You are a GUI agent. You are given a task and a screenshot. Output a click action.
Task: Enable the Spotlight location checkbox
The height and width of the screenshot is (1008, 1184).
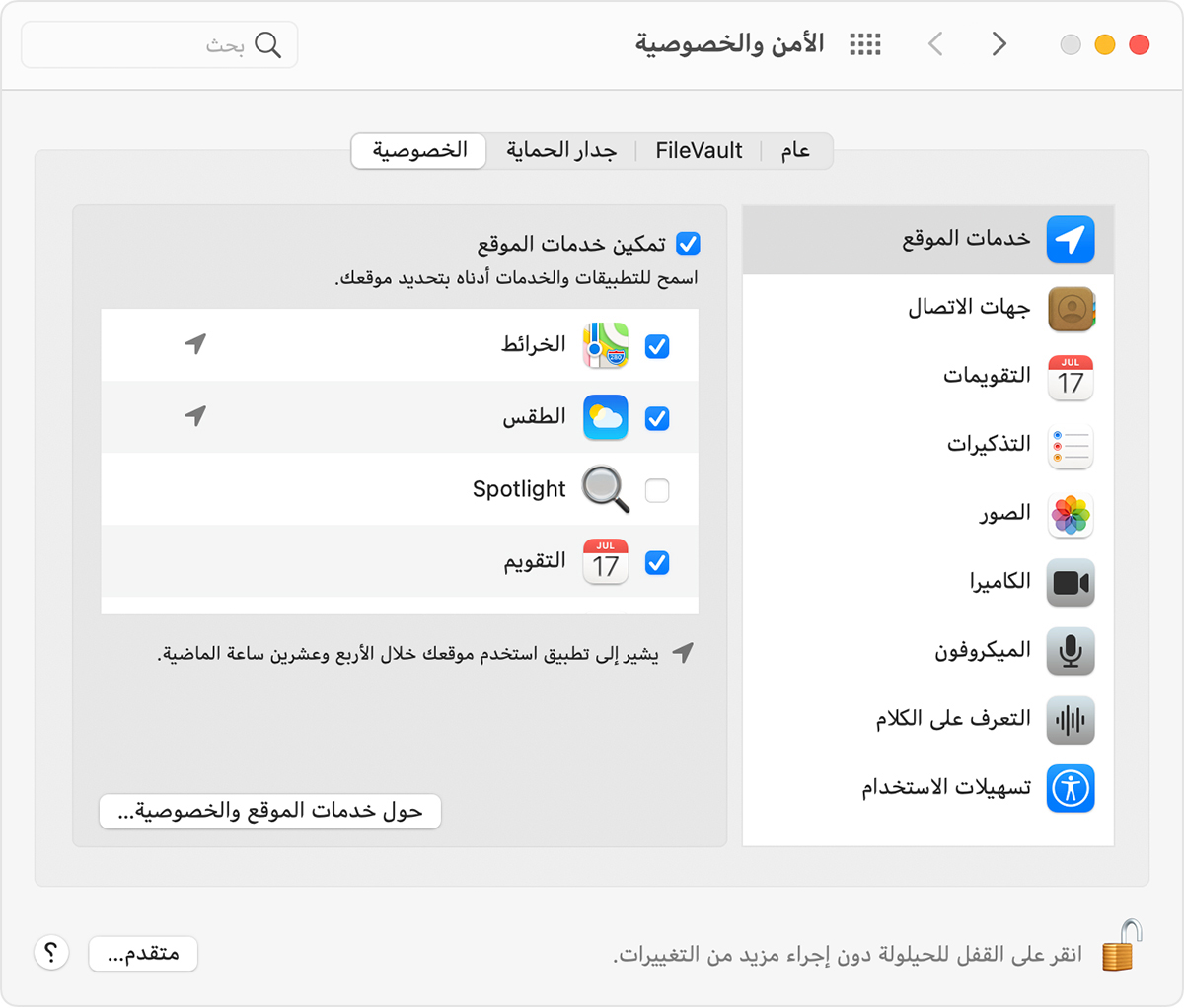click(657, 490)
